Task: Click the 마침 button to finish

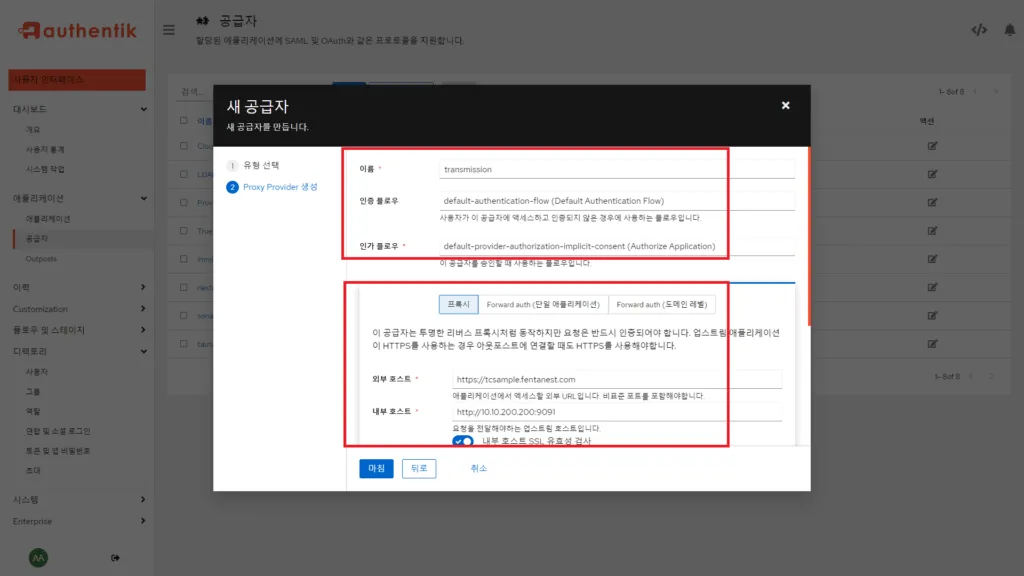Action: coord(375,468)
